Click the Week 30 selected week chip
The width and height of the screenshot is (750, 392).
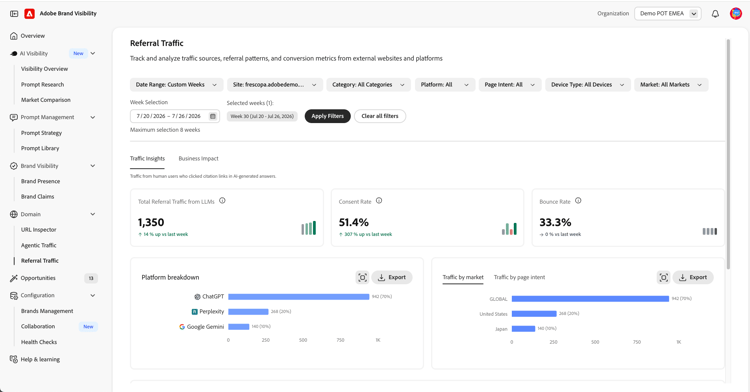[262, 116]
